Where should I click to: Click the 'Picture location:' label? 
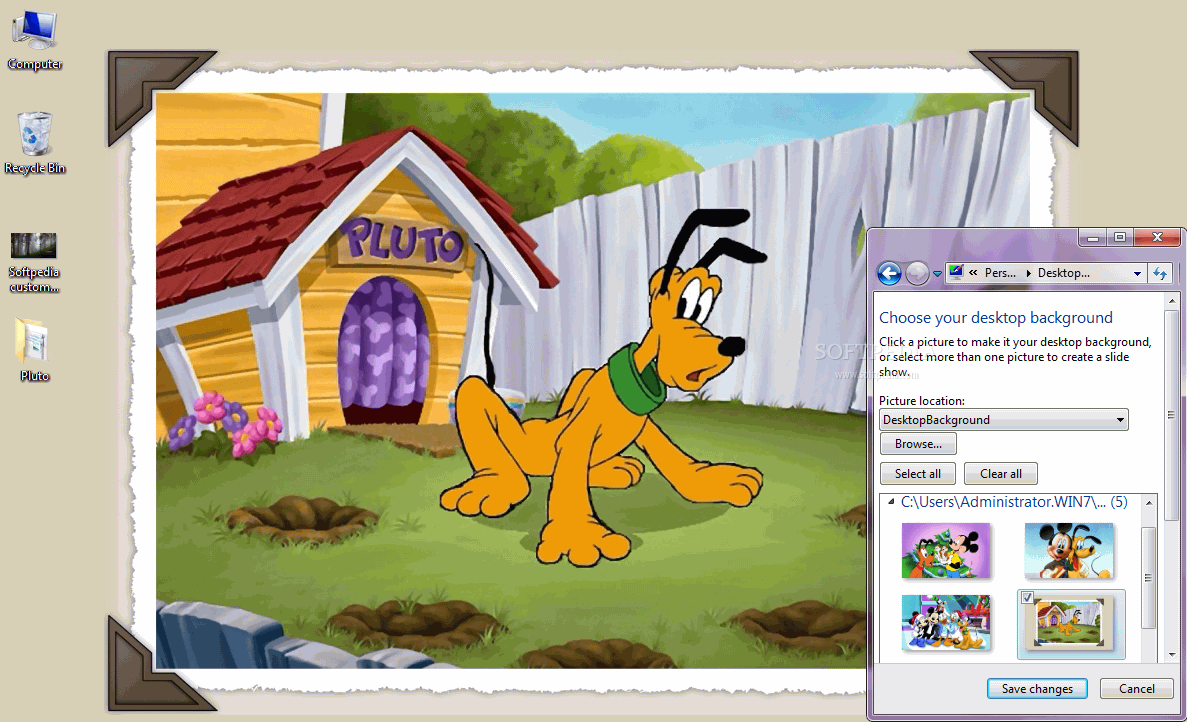[x=921, y=400]
